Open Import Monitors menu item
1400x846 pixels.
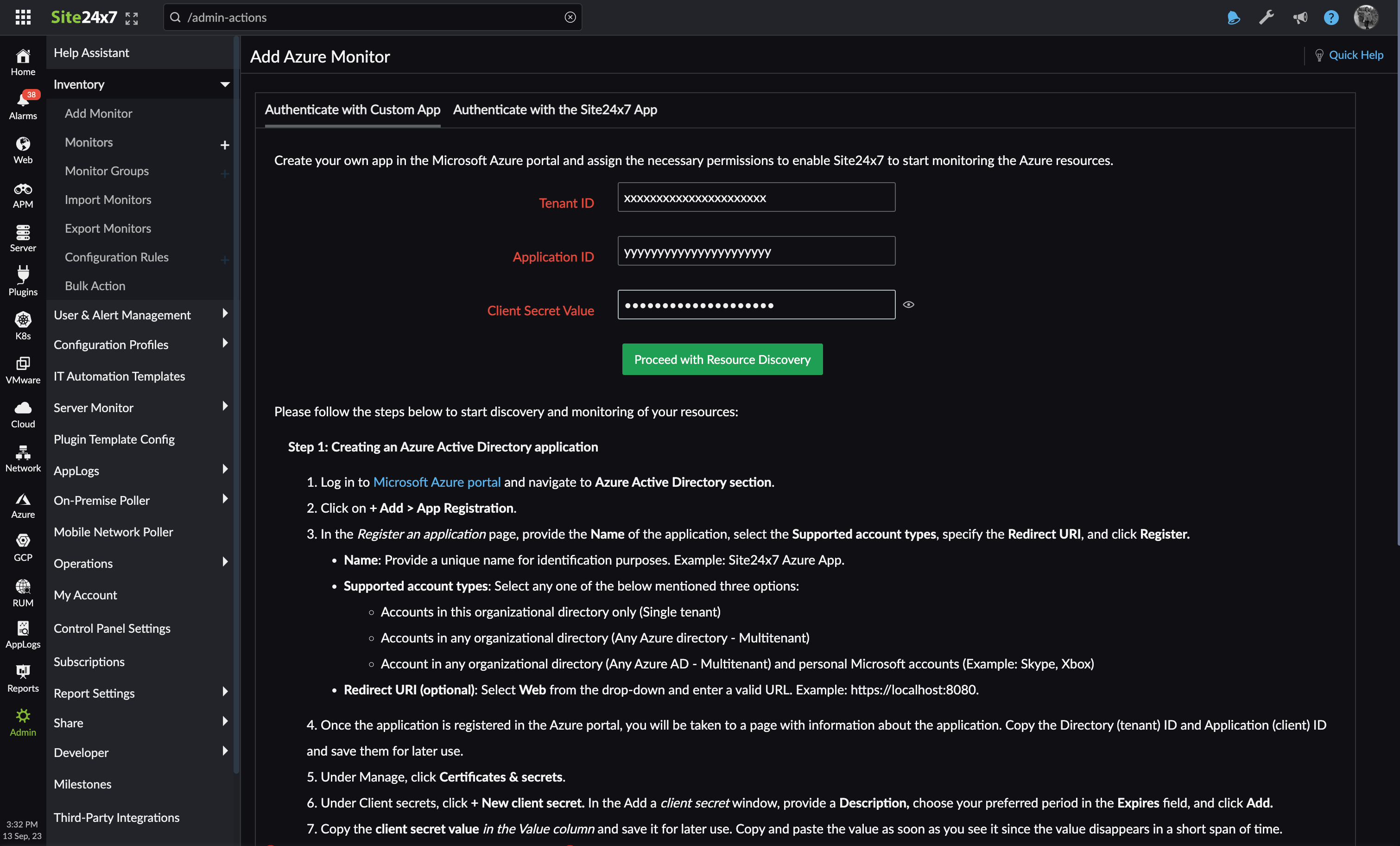(x=108, y=199)
